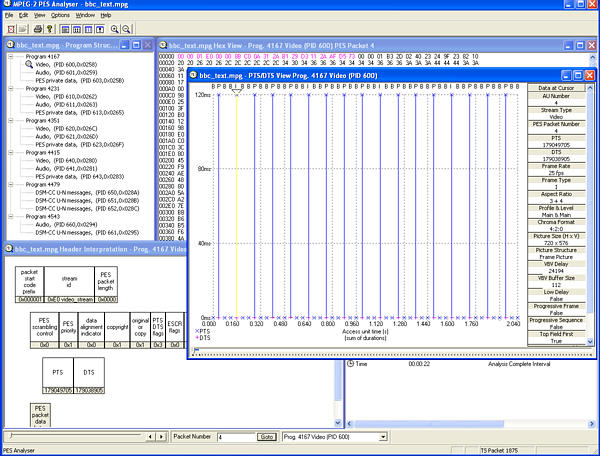600x456 pixels.
Task: Click Program Structure window title icon
Action: pyautogui.click(x=10, y=45)
